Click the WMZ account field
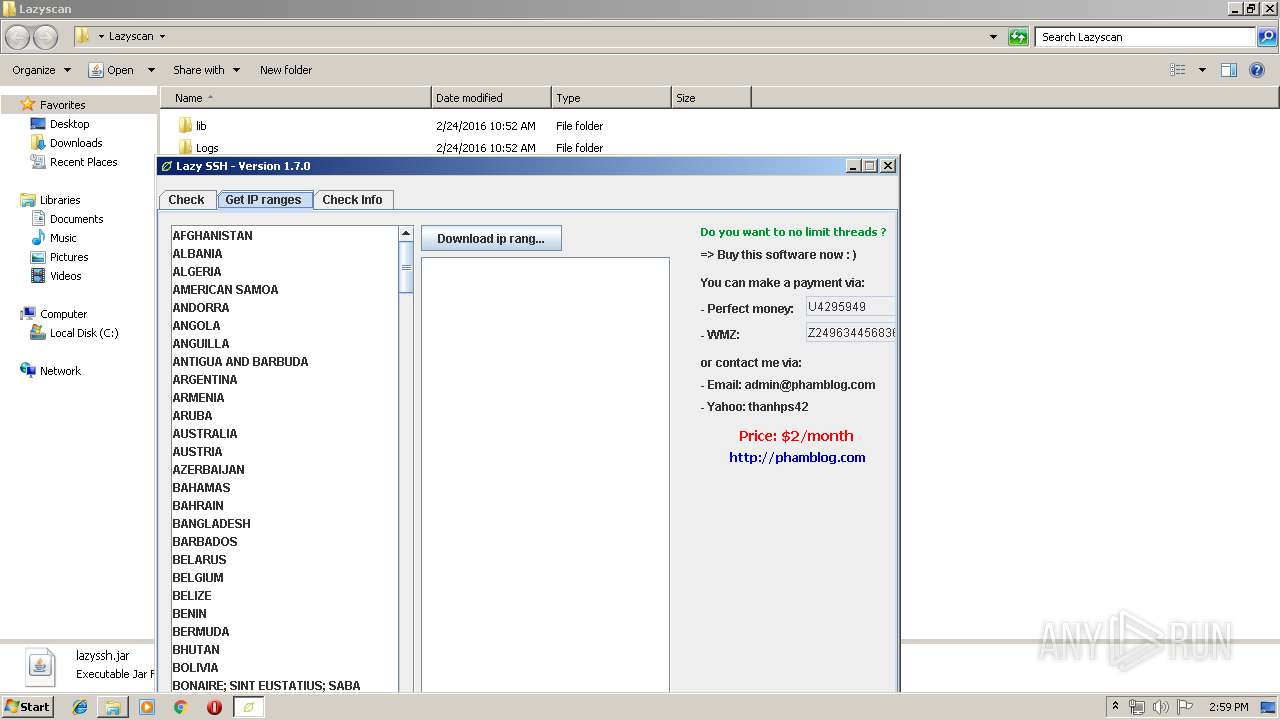Screen dimensions: 1280x720 click(850, 333)
